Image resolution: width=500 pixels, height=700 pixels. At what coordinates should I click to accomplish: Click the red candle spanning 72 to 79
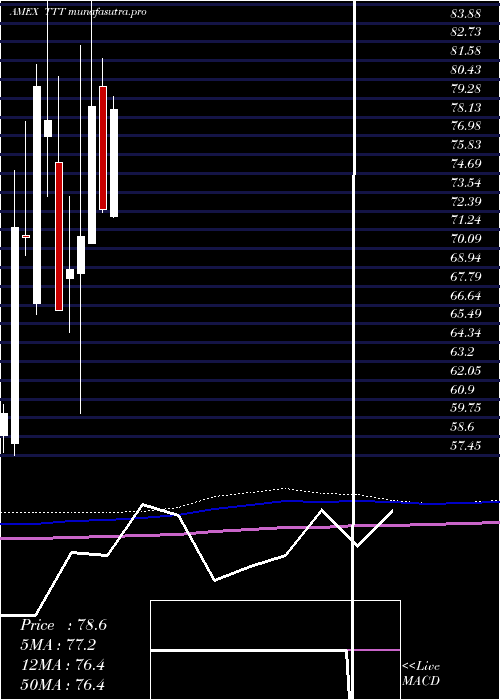(103, 148)
